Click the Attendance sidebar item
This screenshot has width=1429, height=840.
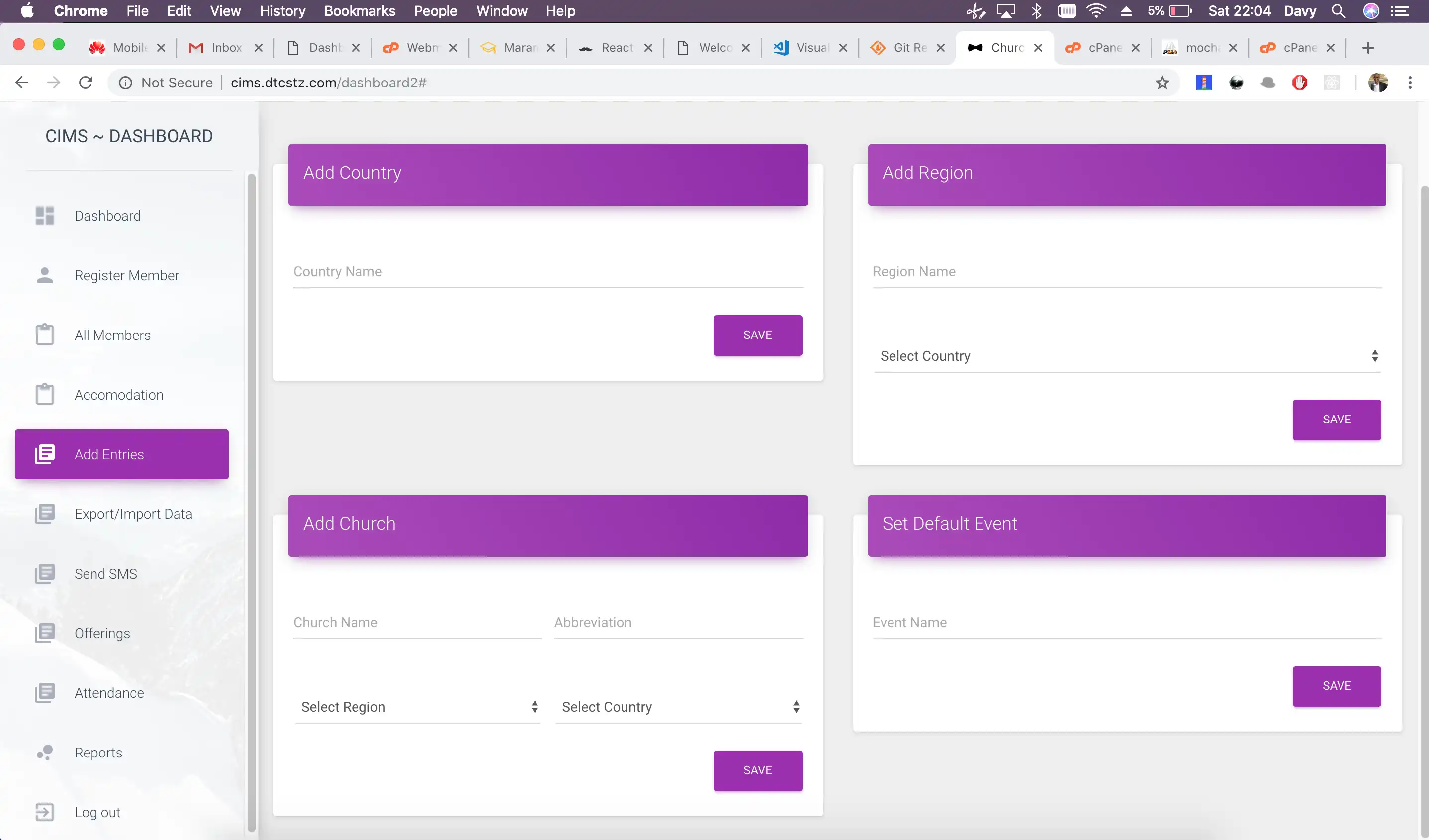click(108, 692)
